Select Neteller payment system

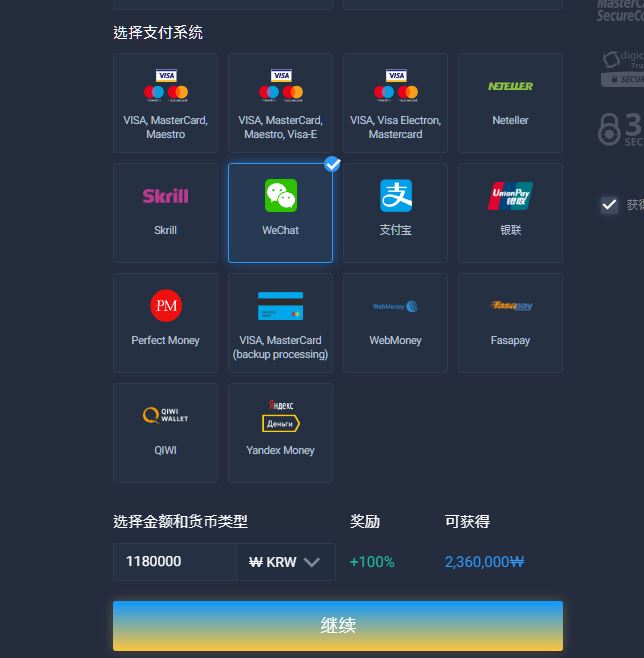pyautogui.click(x=510, y=103)
